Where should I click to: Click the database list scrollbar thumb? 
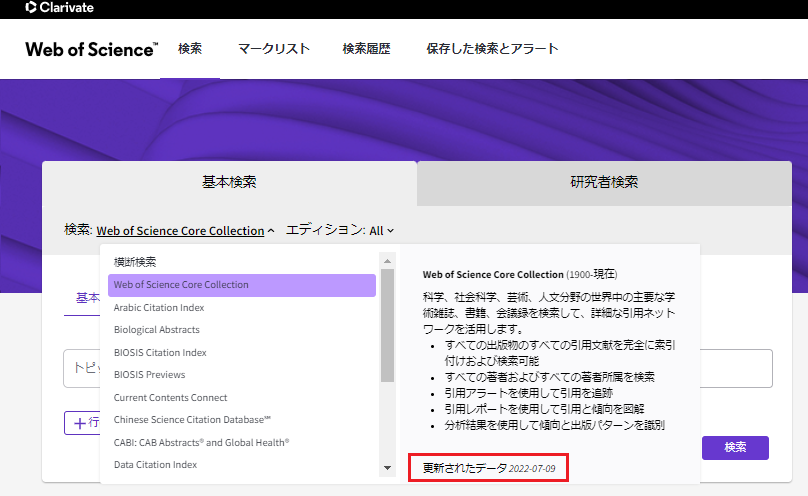click(388, 326)
